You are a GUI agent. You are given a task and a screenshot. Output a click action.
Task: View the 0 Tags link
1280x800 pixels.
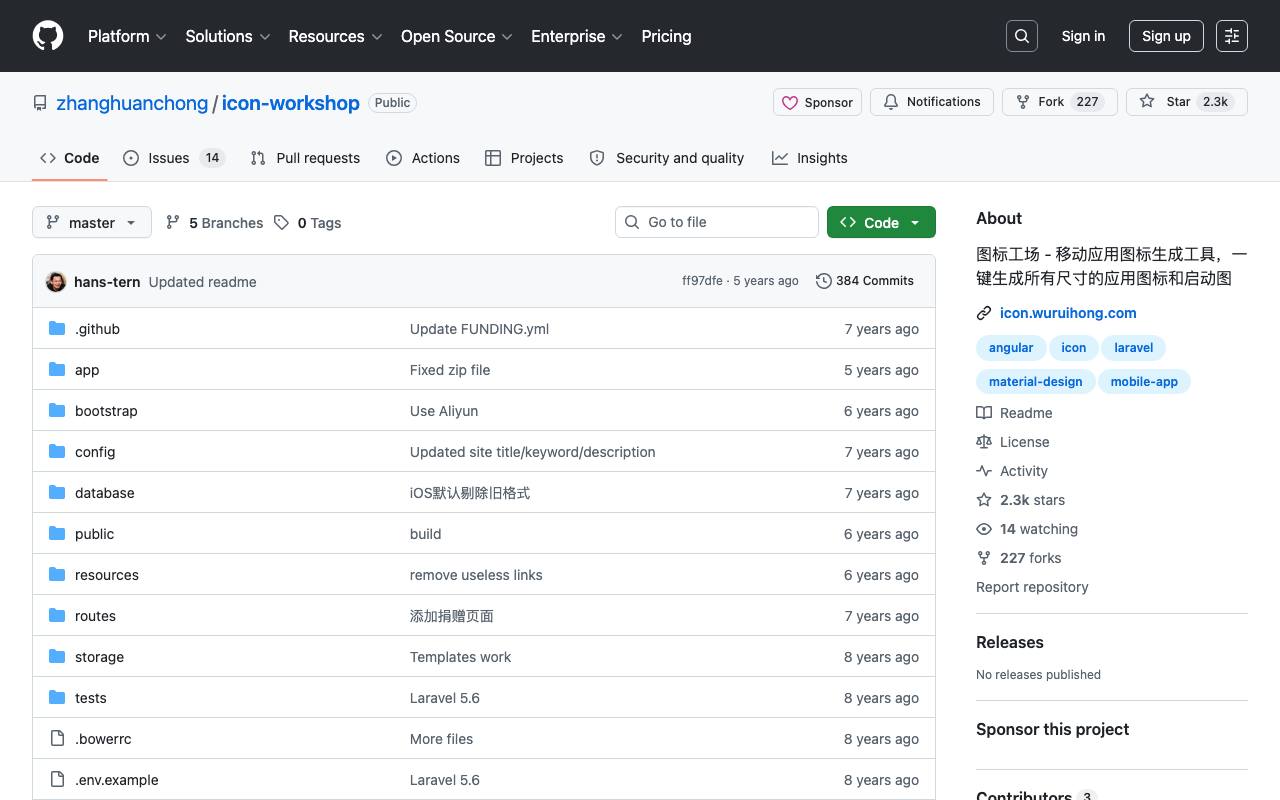308,223
